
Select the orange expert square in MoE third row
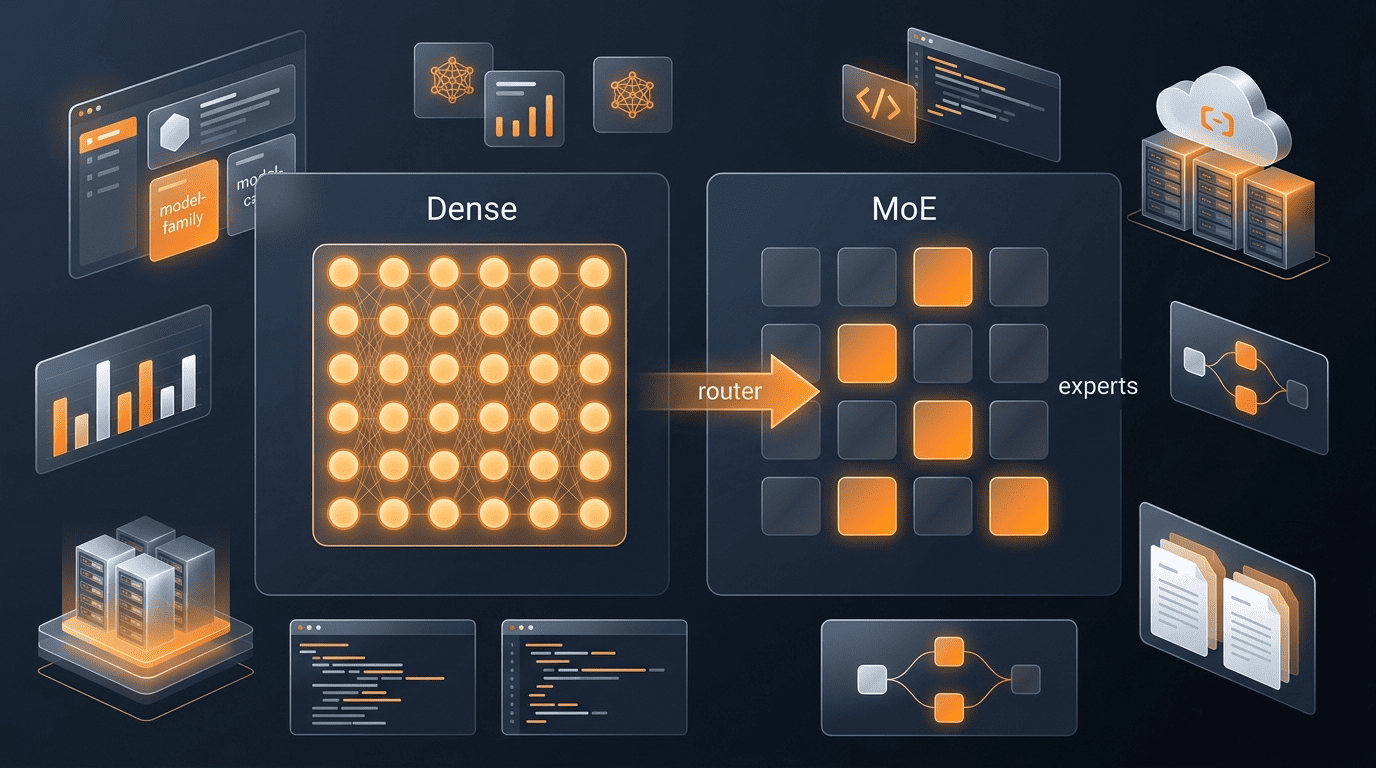coord(943,429)
